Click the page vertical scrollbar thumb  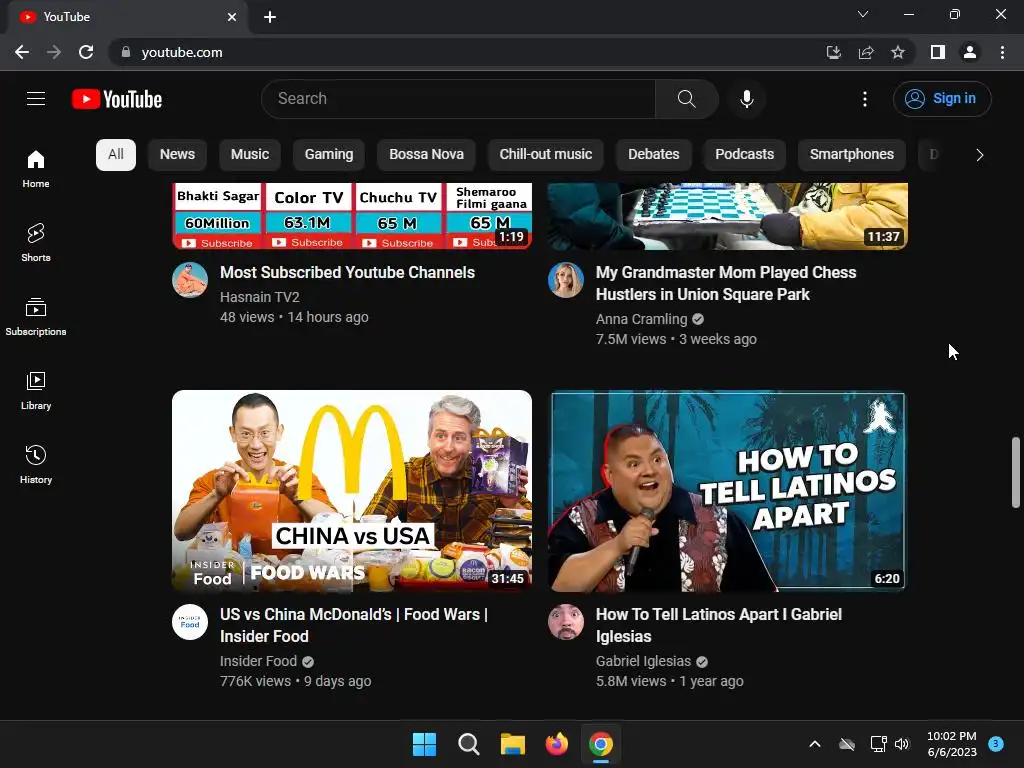[x=1016, y=472]
